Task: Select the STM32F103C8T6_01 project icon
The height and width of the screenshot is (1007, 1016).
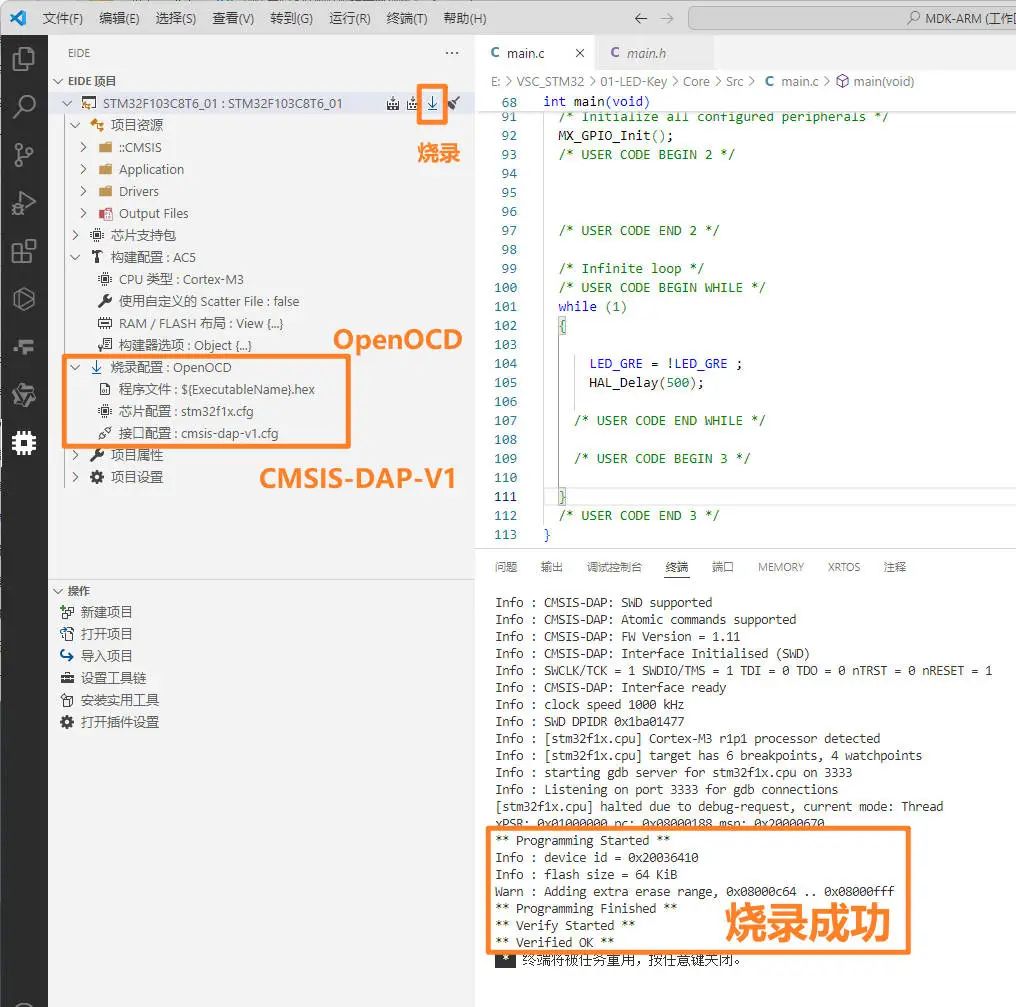Action: 89,104
